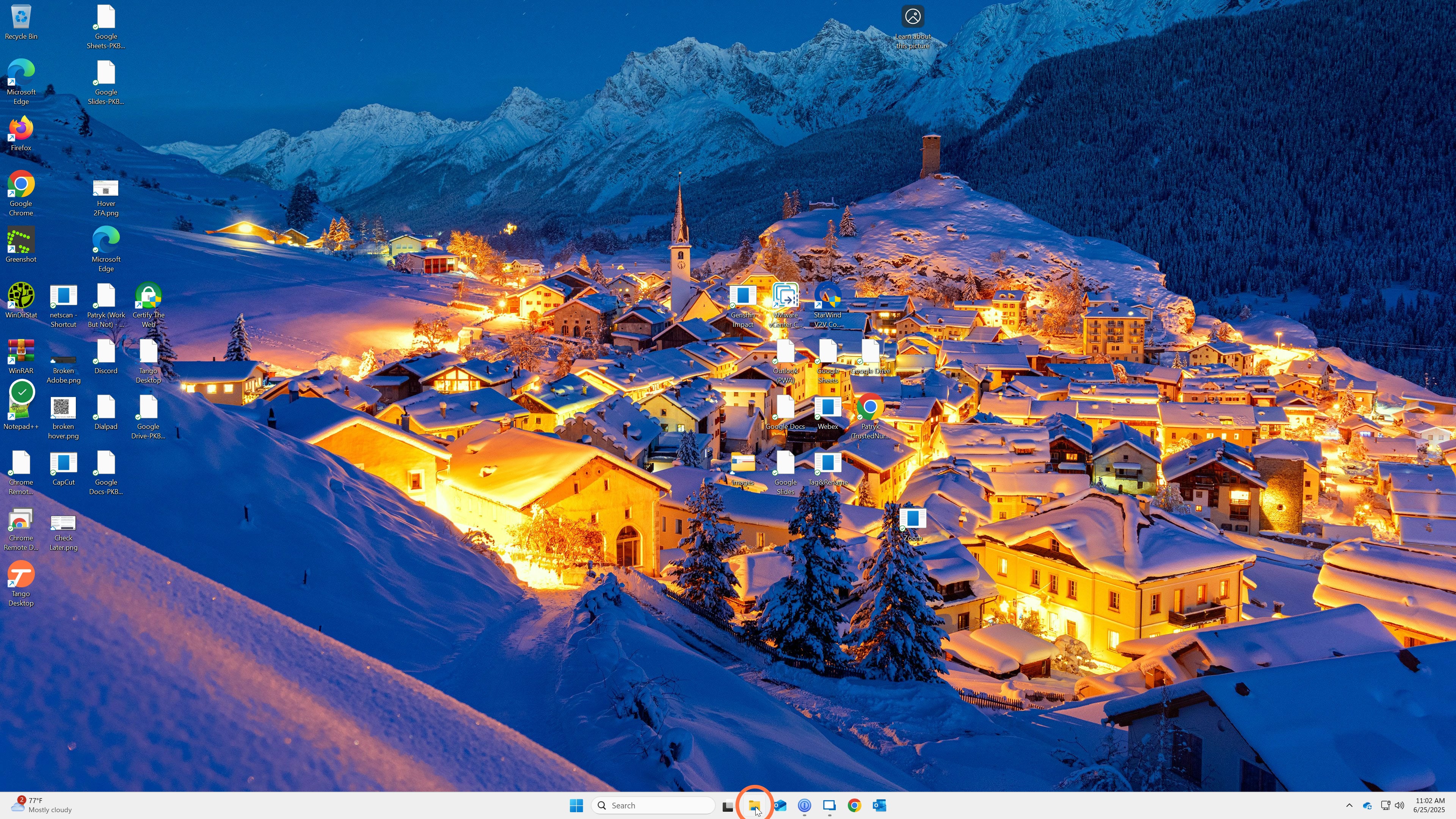The width and height of the screenshot is (1456, 819).
Task: Select the Certify The Web shortcut
Action: (148, 305)
